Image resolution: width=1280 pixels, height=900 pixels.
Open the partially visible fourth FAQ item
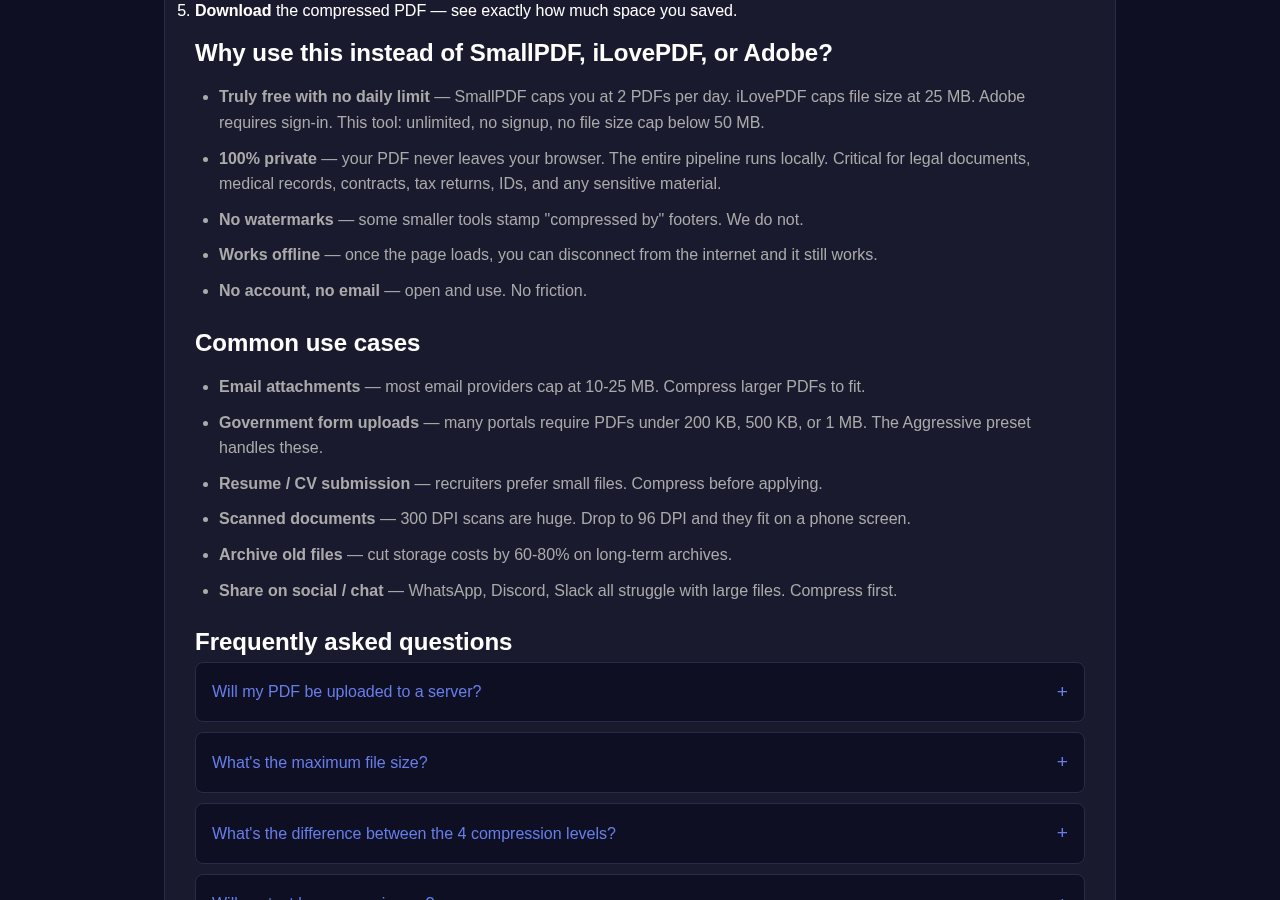click(x=640, y=889)
